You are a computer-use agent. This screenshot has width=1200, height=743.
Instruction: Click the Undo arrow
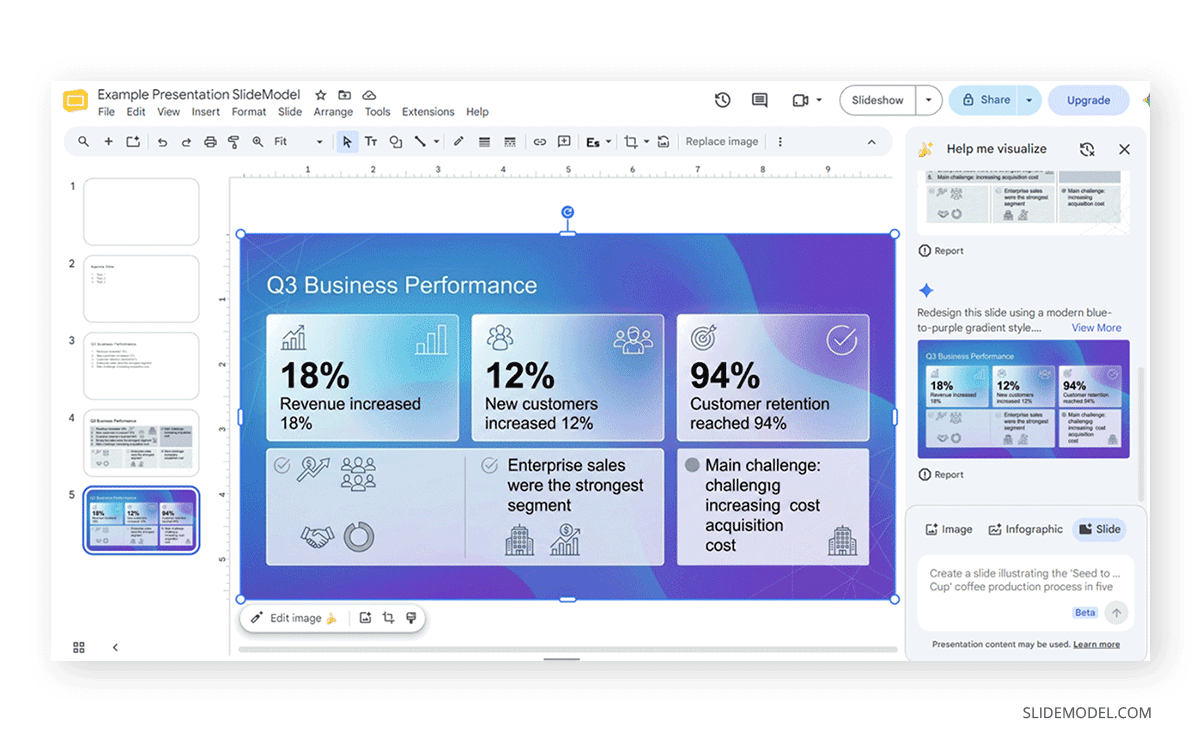(x=162, y=142)
